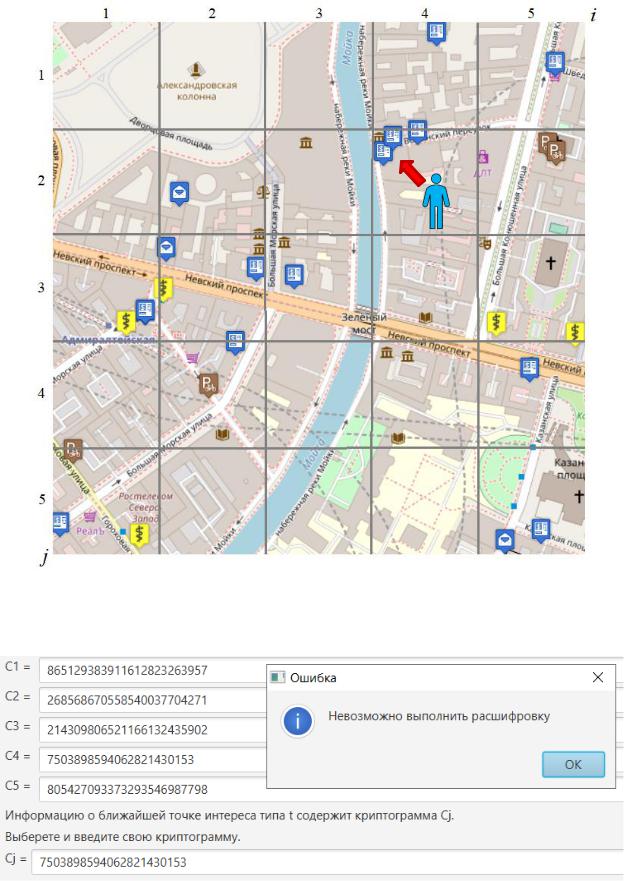Screen dimensions: 624x881
Task: Click envelope post icon at bottom edge near Казанская
Action: tap(505, 541)
